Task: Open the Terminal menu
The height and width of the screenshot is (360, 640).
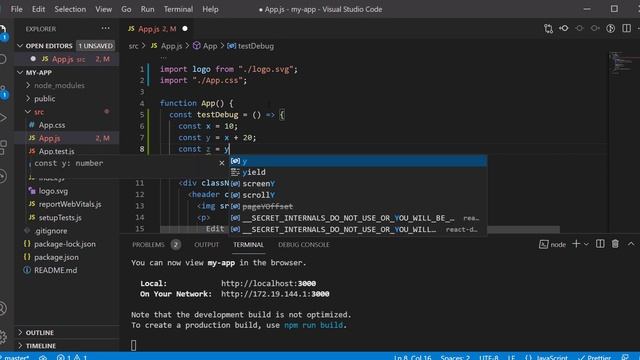Action: coord(178,9)
